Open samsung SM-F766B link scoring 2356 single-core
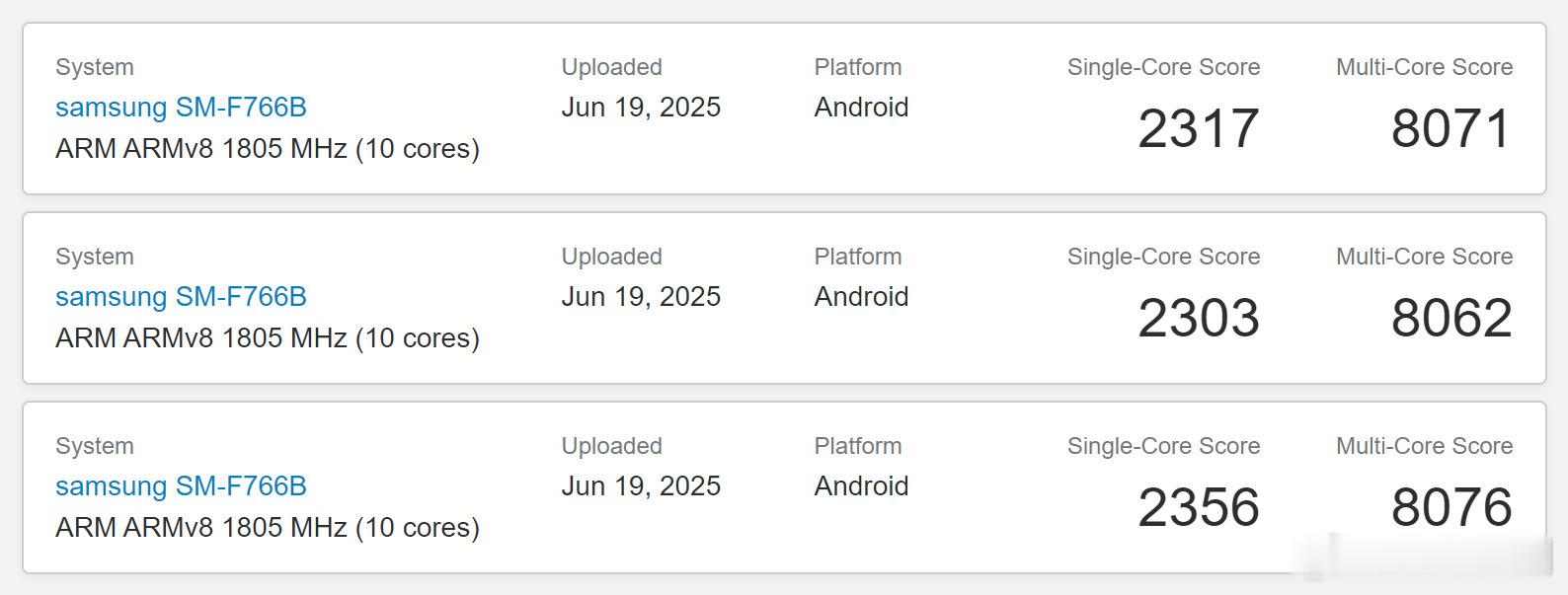The height and width of the screenshot is (595, 1568). pyautogui.click(x=181, y=485)
